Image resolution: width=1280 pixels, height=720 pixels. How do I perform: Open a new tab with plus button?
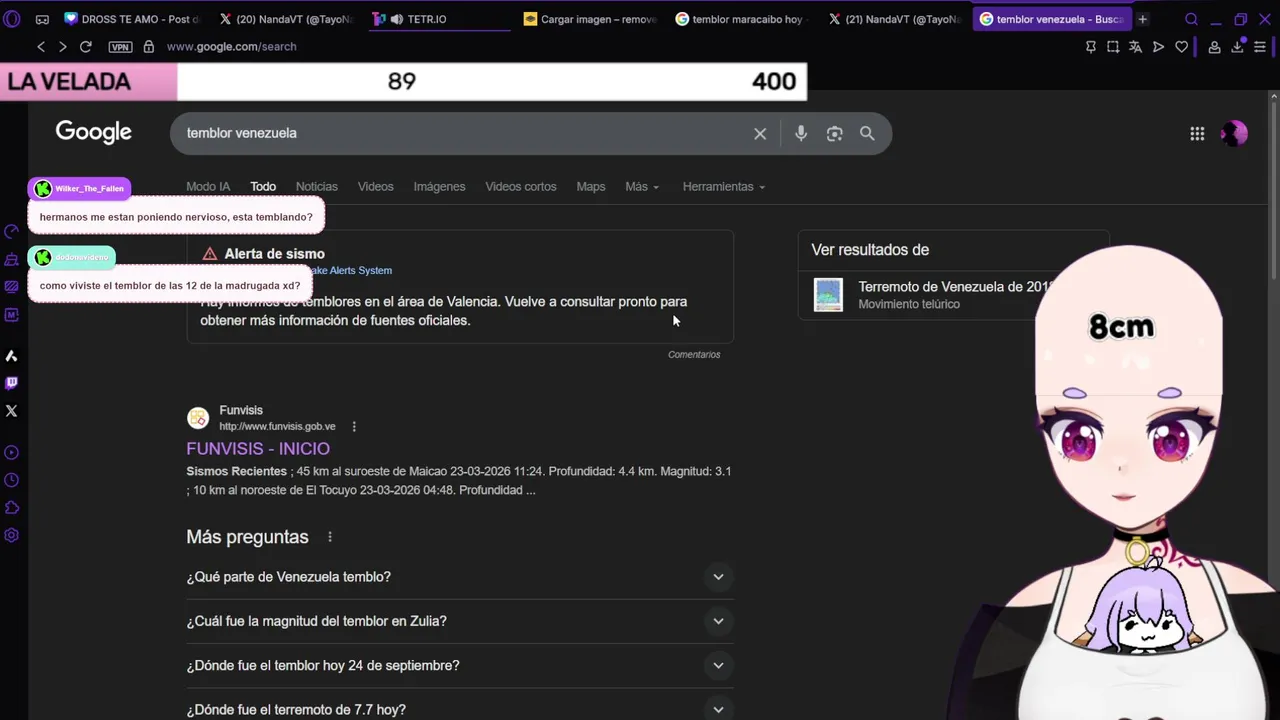pyautogui.click(x=1142, y=19)
